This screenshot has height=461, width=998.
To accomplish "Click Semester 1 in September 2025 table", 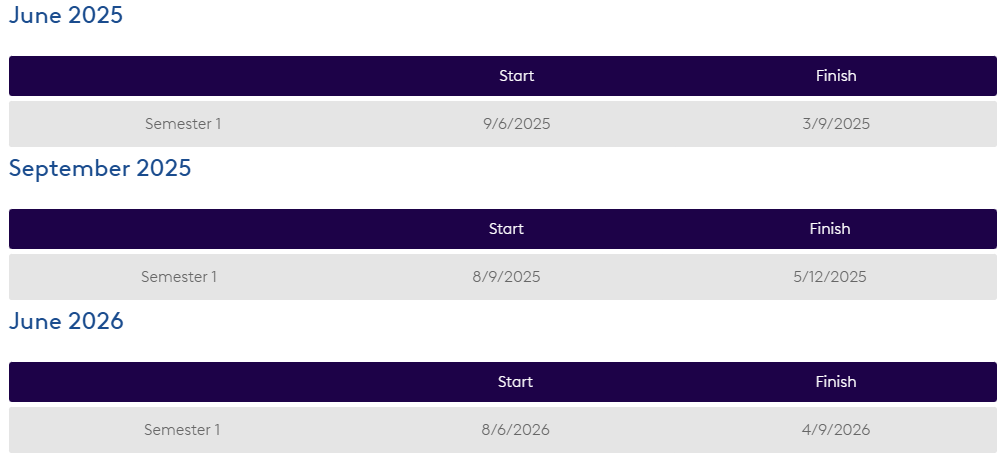I will (179, 277).
